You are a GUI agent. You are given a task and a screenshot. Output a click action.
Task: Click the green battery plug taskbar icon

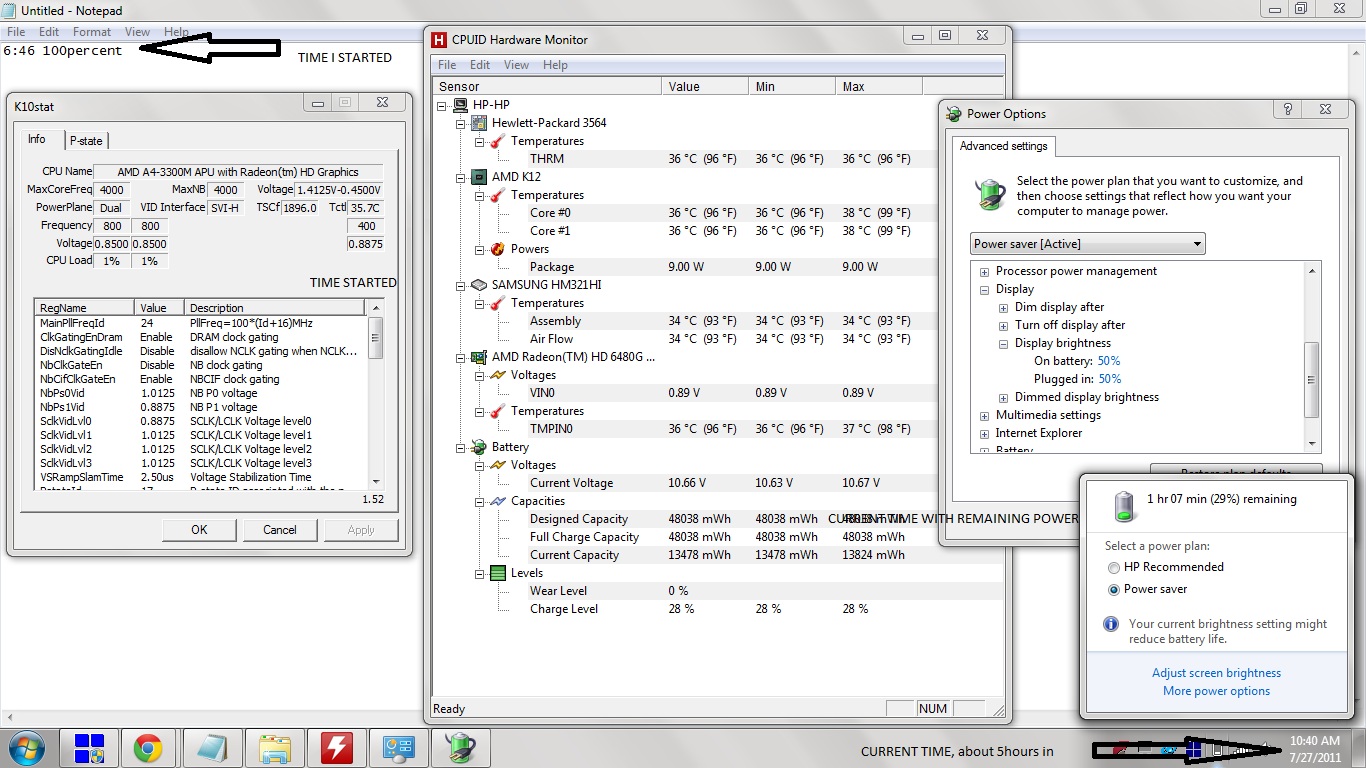click(460, 748)
